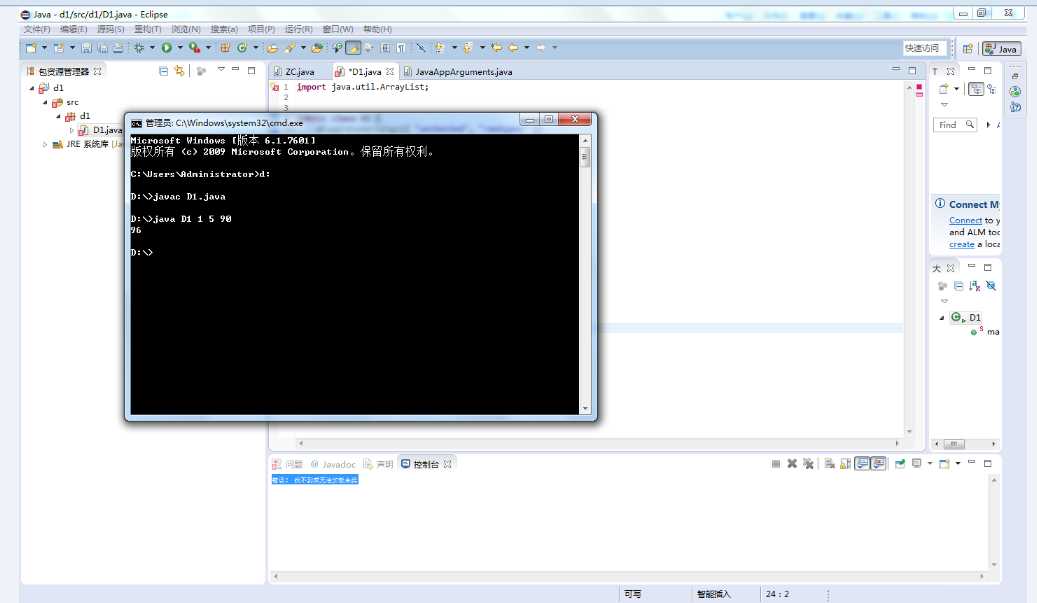The height and width of the screenshot is (603, 1037).
Task: Maximize the editor area
Action: click(x=912, y=69)
